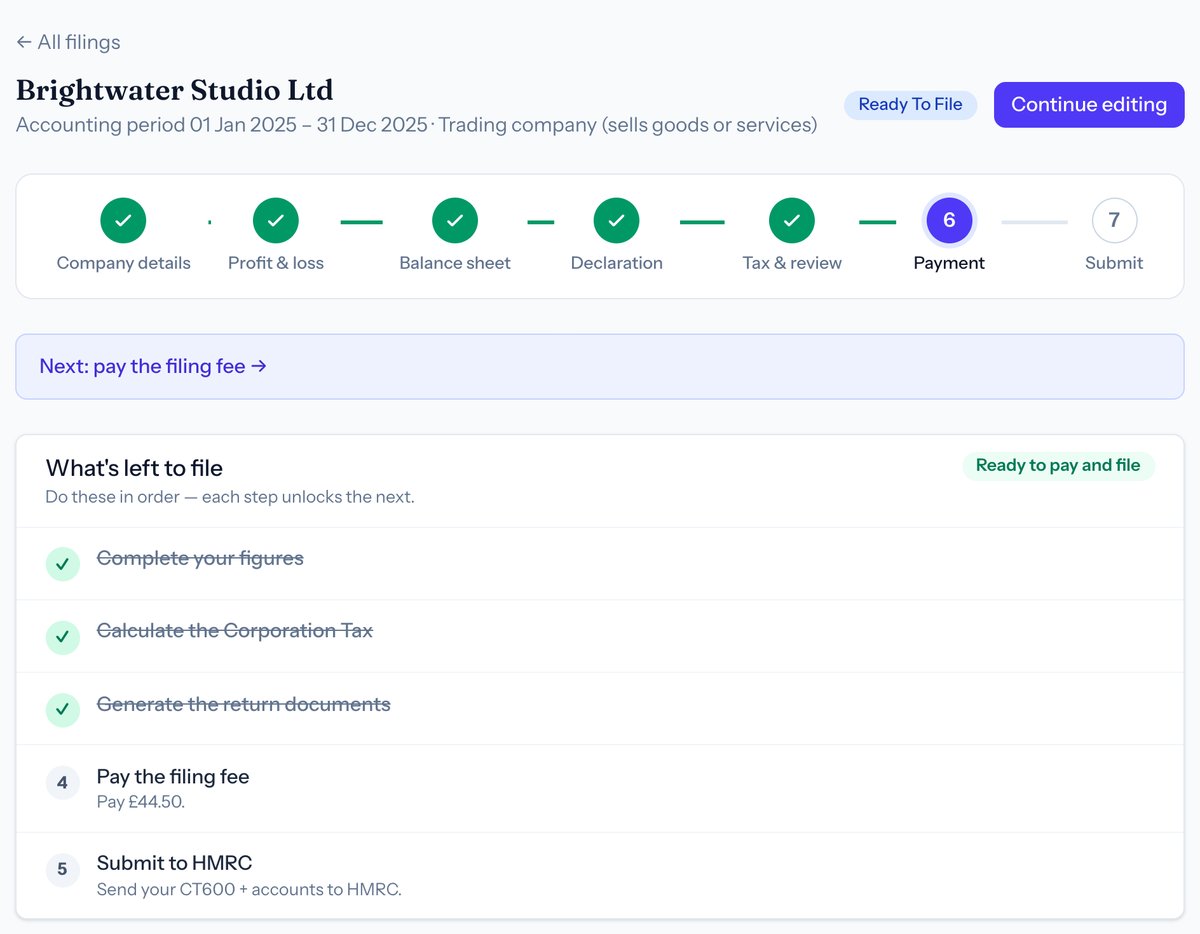Click checkmark beside Calculate the Corporation Tax

(x=63, y=637)
